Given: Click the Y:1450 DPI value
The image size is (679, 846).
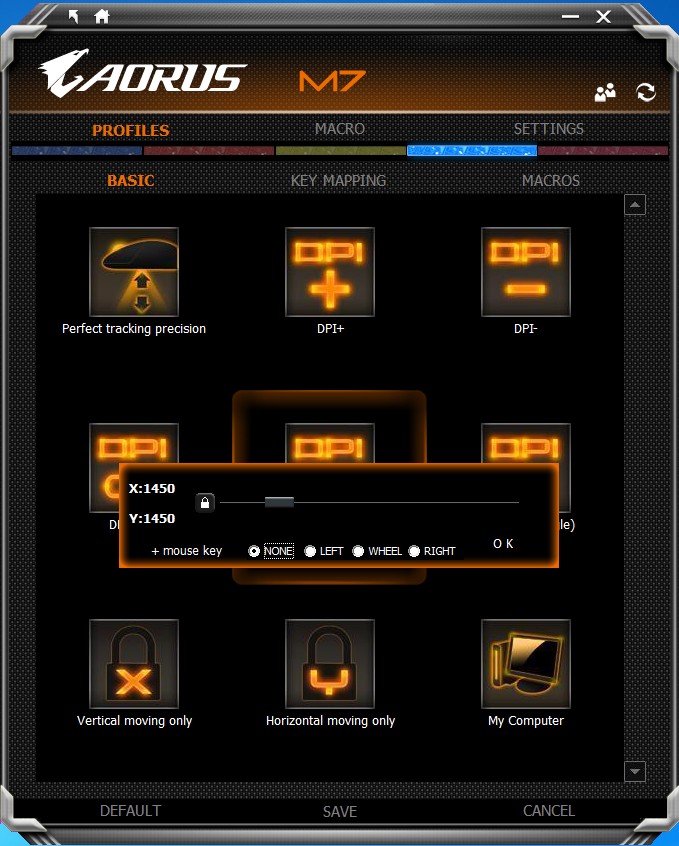Looking at the screenshot, I should (152, 519).
